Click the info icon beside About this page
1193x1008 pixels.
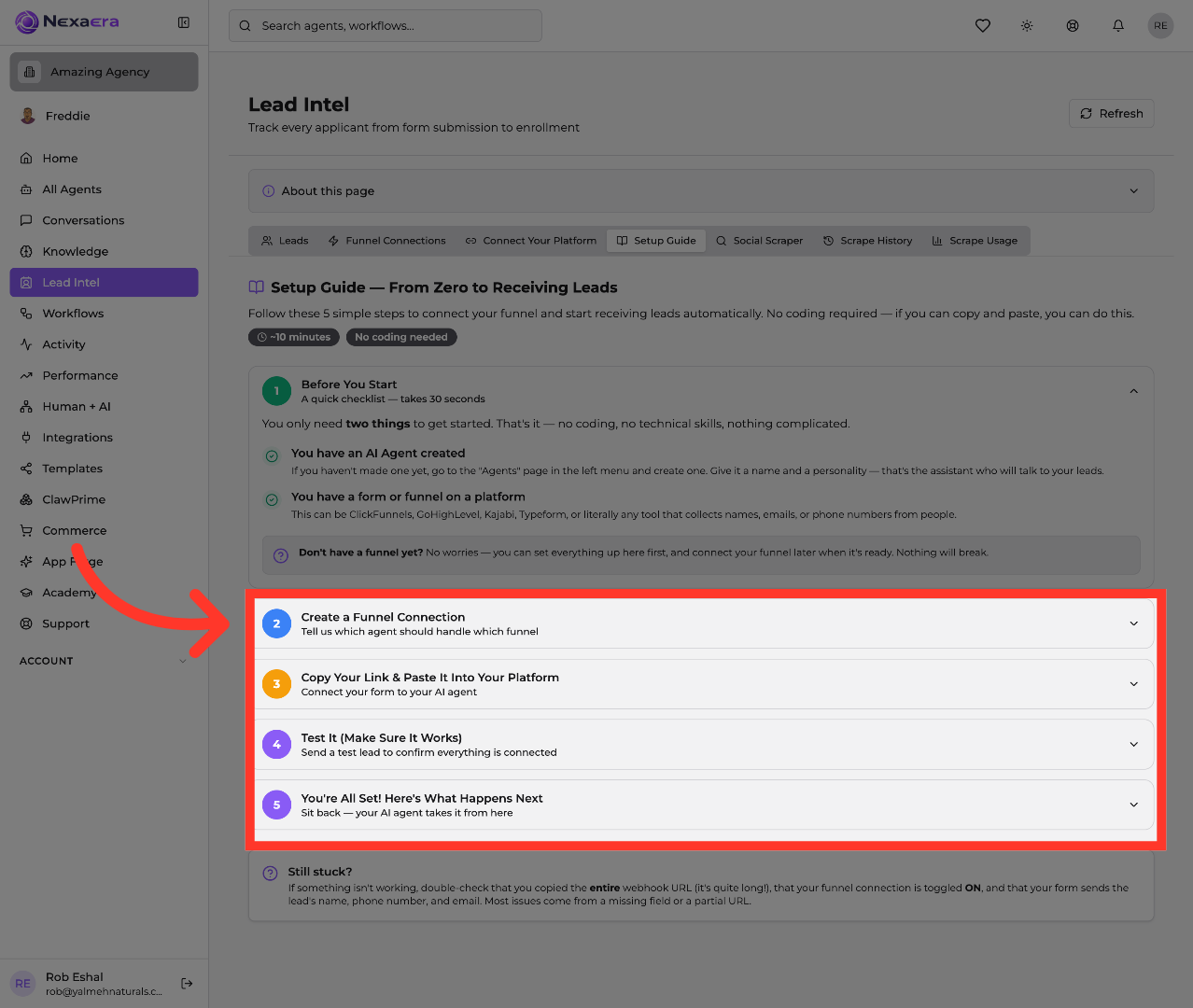coord(268,191)
